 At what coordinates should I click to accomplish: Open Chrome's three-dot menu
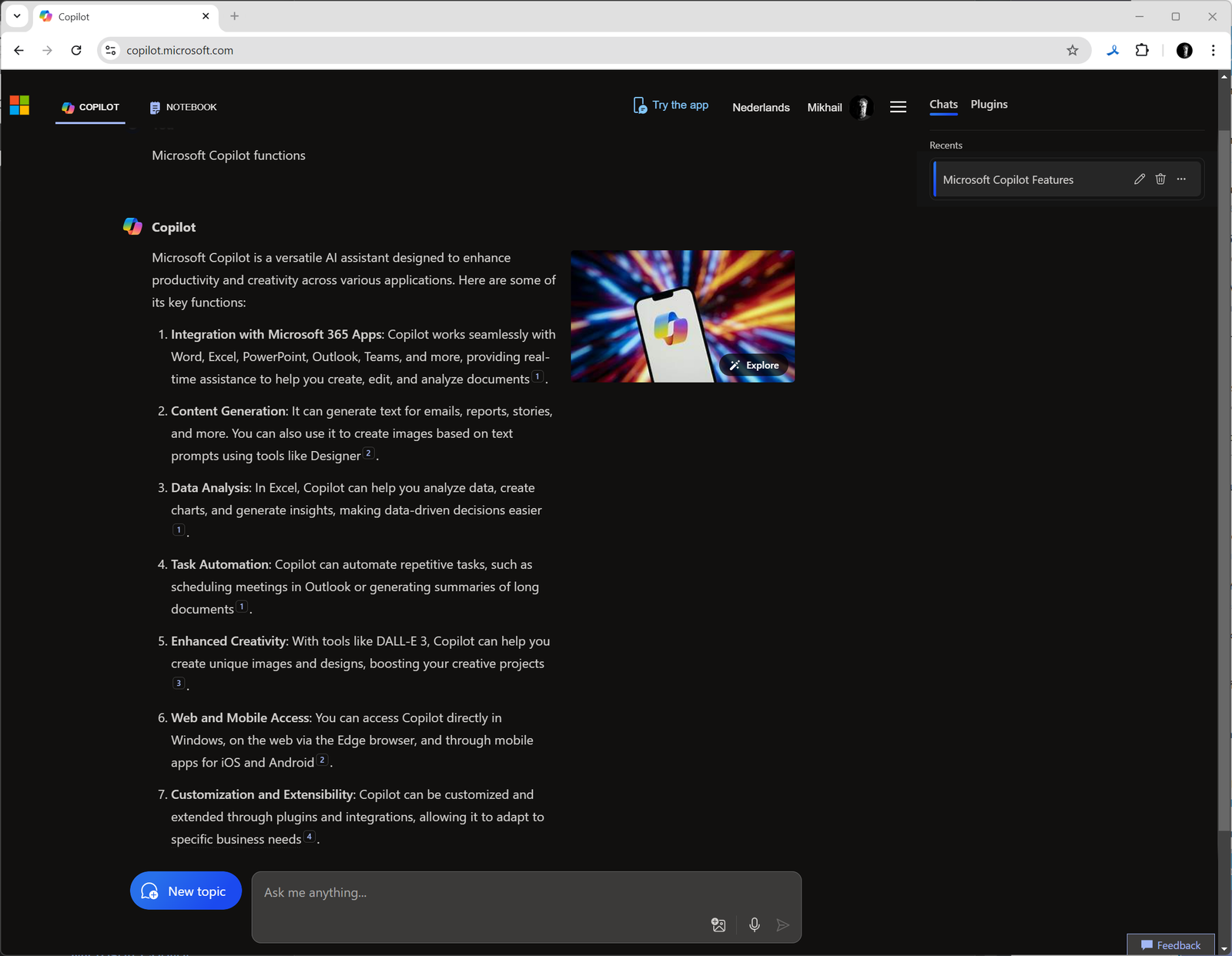point(1214,50)
